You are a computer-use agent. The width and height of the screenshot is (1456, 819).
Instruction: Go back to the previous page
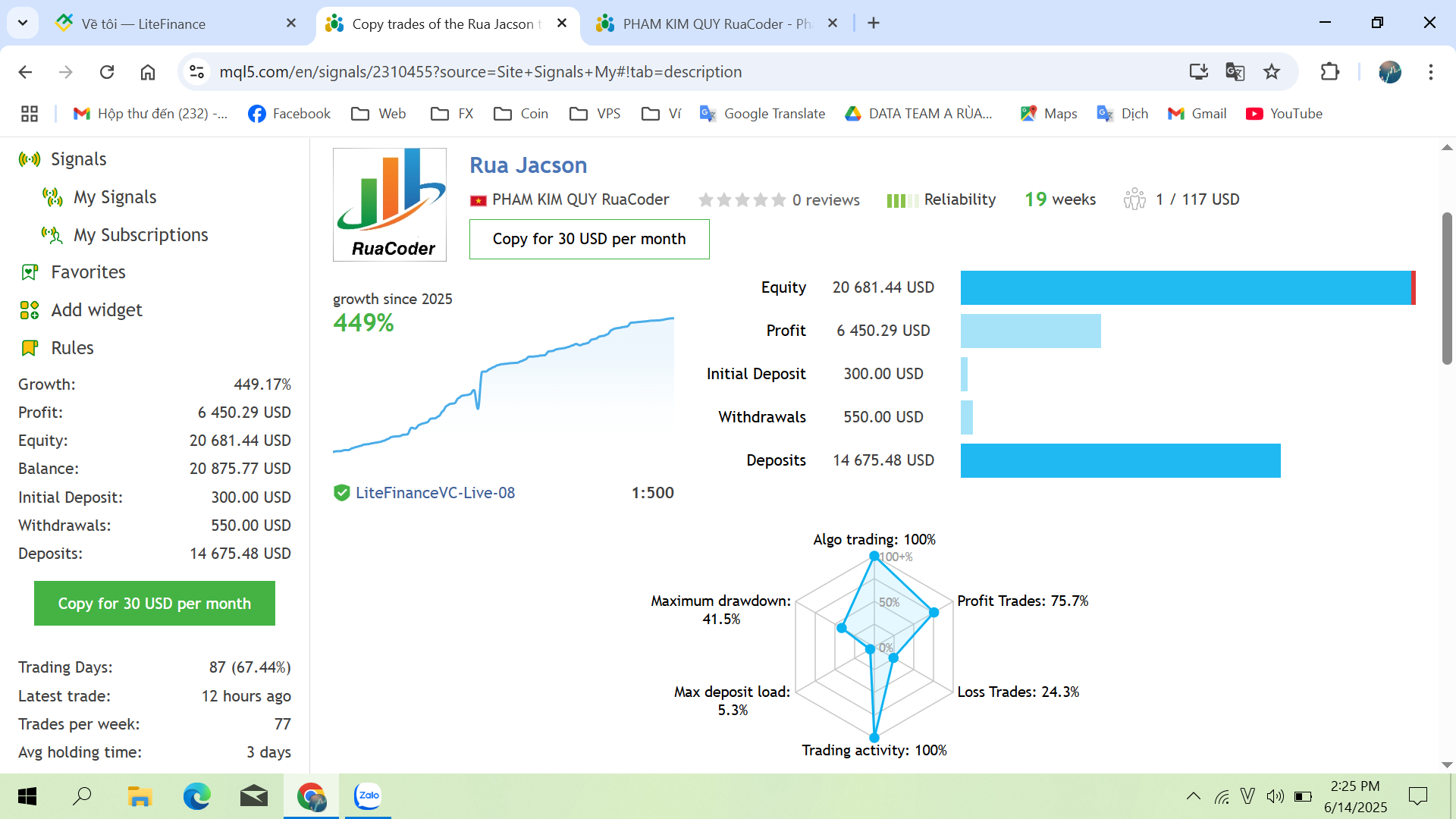pyautogui.click(x=25, y=72)
